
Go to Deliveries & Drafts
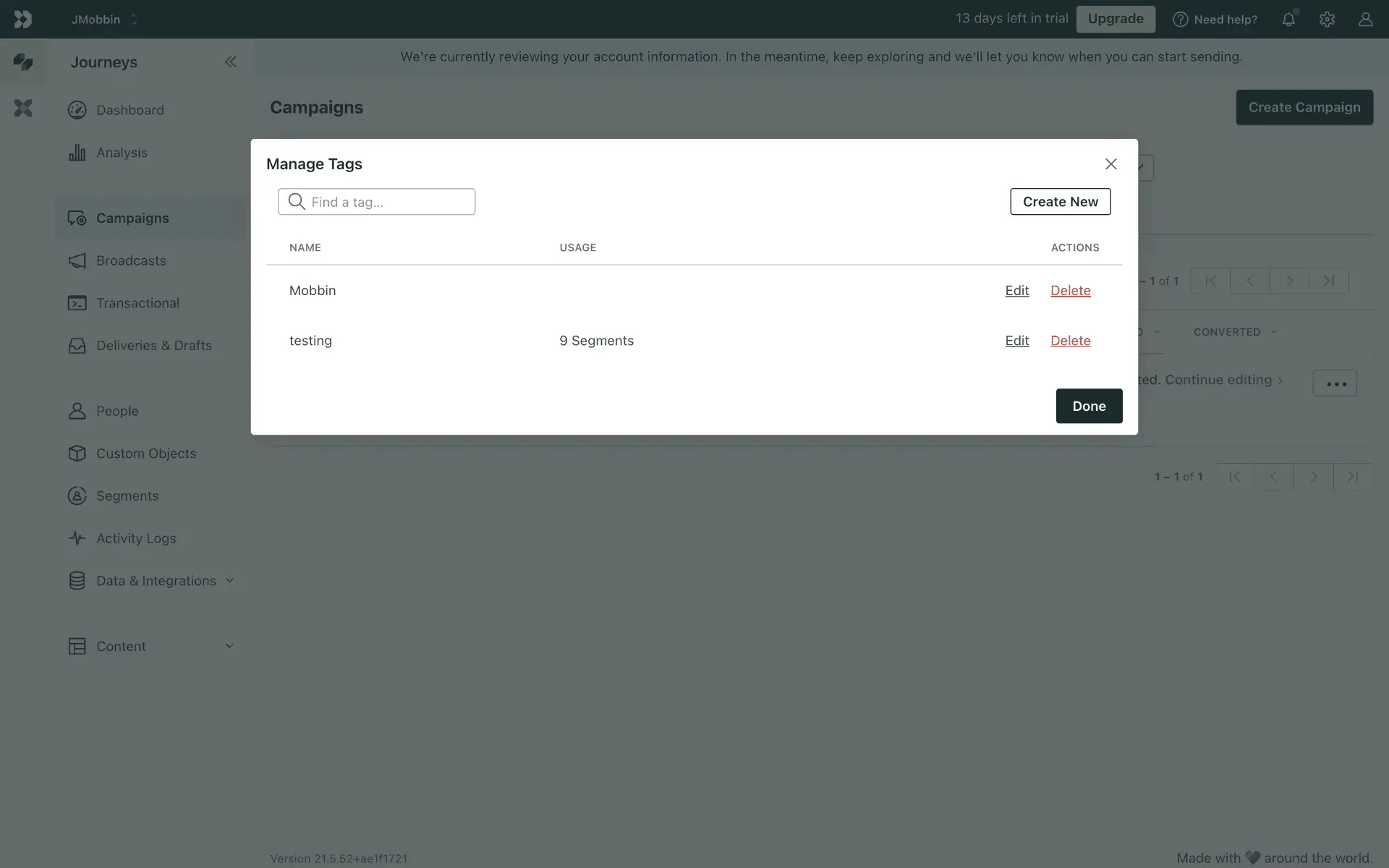pos(153,346)
